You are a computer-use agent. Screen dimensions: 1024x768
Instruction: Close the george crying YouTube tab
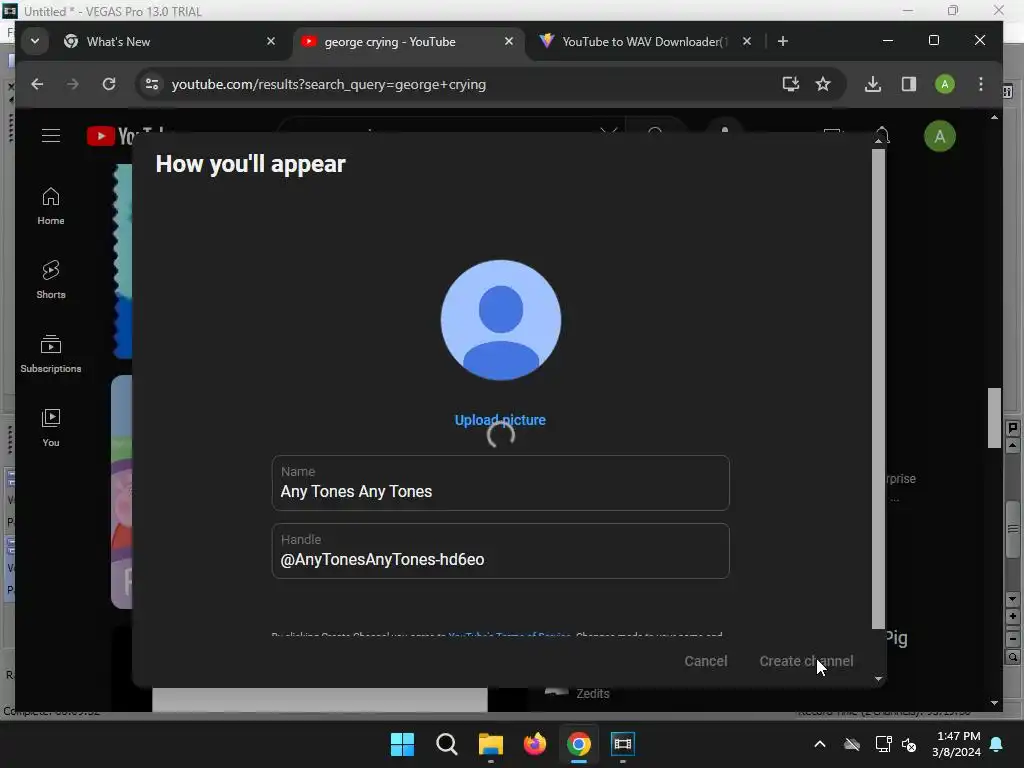509,41
